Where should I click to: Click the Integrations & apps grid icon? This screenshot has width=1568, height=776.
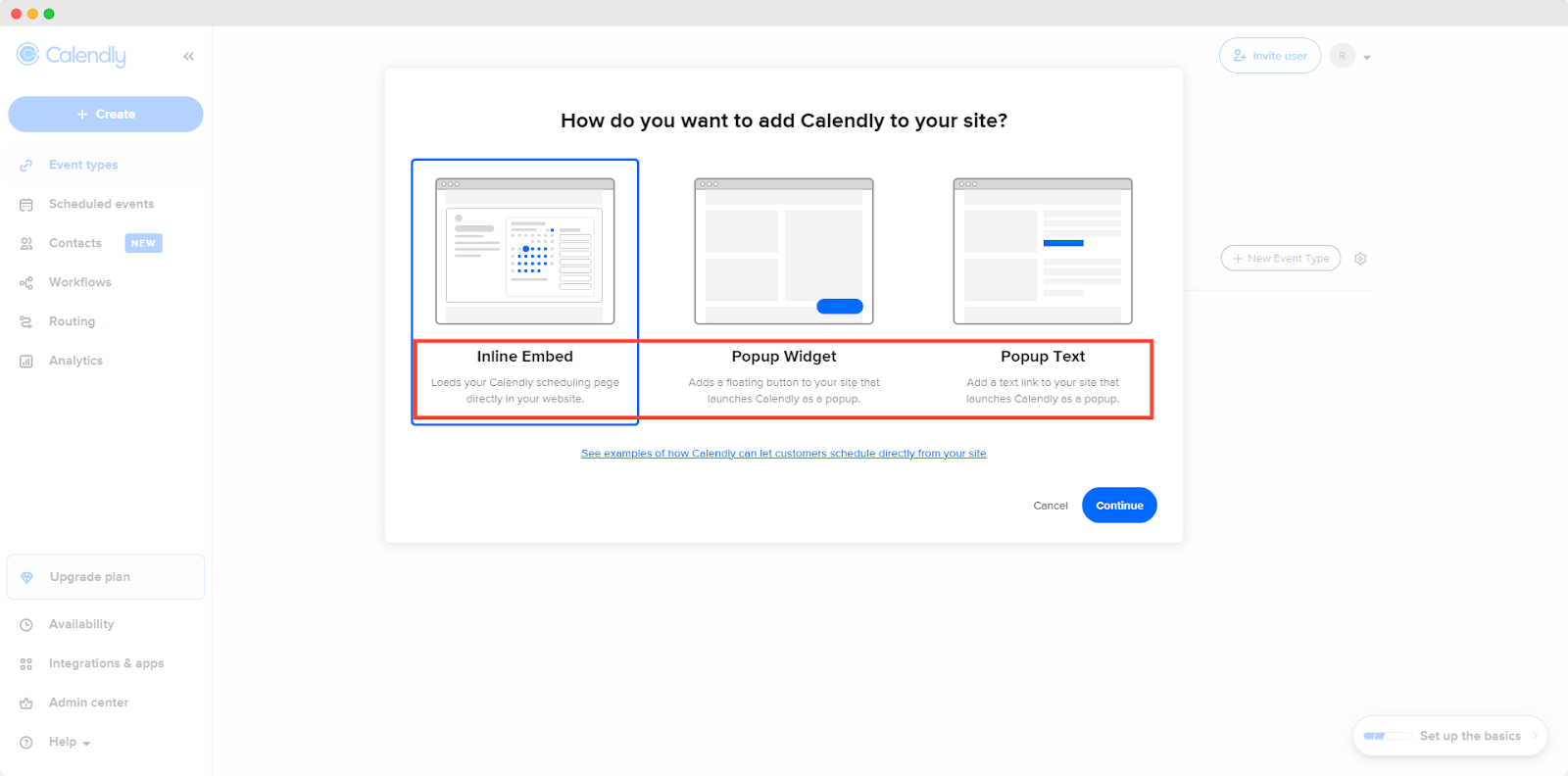point(26,663)
